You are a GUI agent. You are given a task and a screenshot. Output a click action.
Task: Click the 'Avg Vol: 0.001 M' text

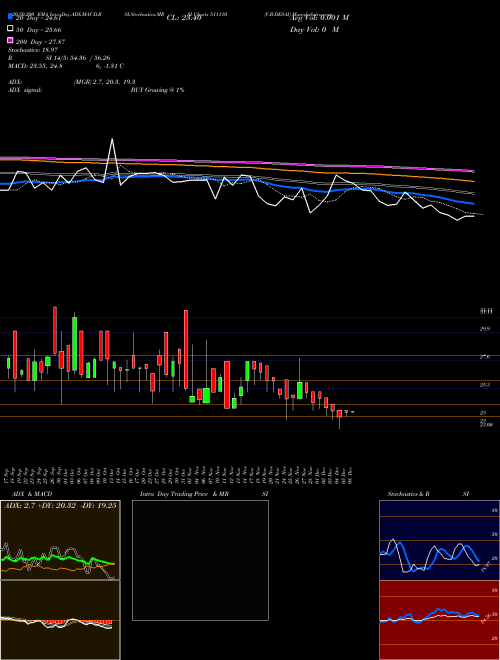point(319,18)
